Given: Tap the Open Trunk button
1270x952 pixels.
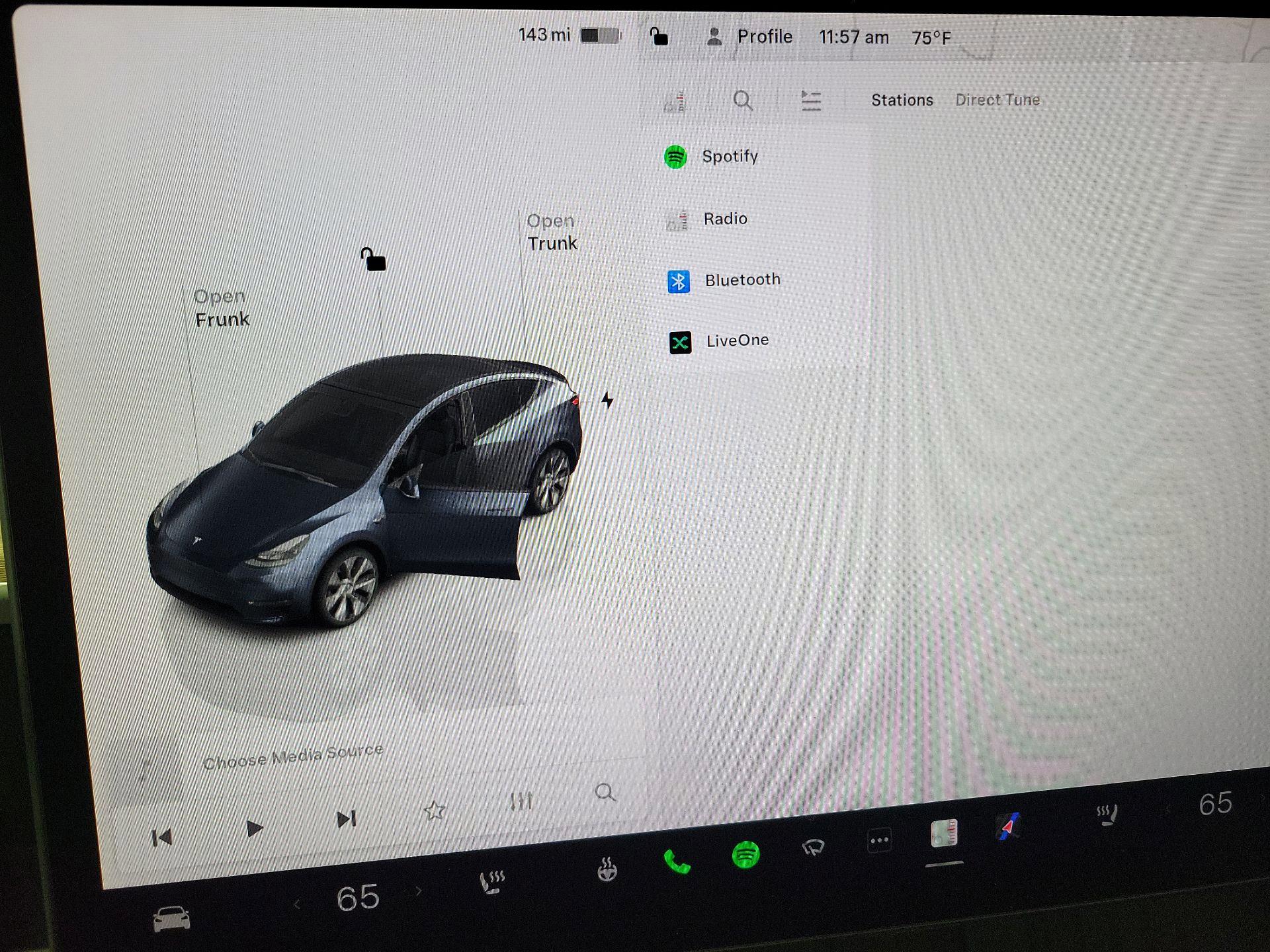Looking at the screenshot, I should coord(552,233).
